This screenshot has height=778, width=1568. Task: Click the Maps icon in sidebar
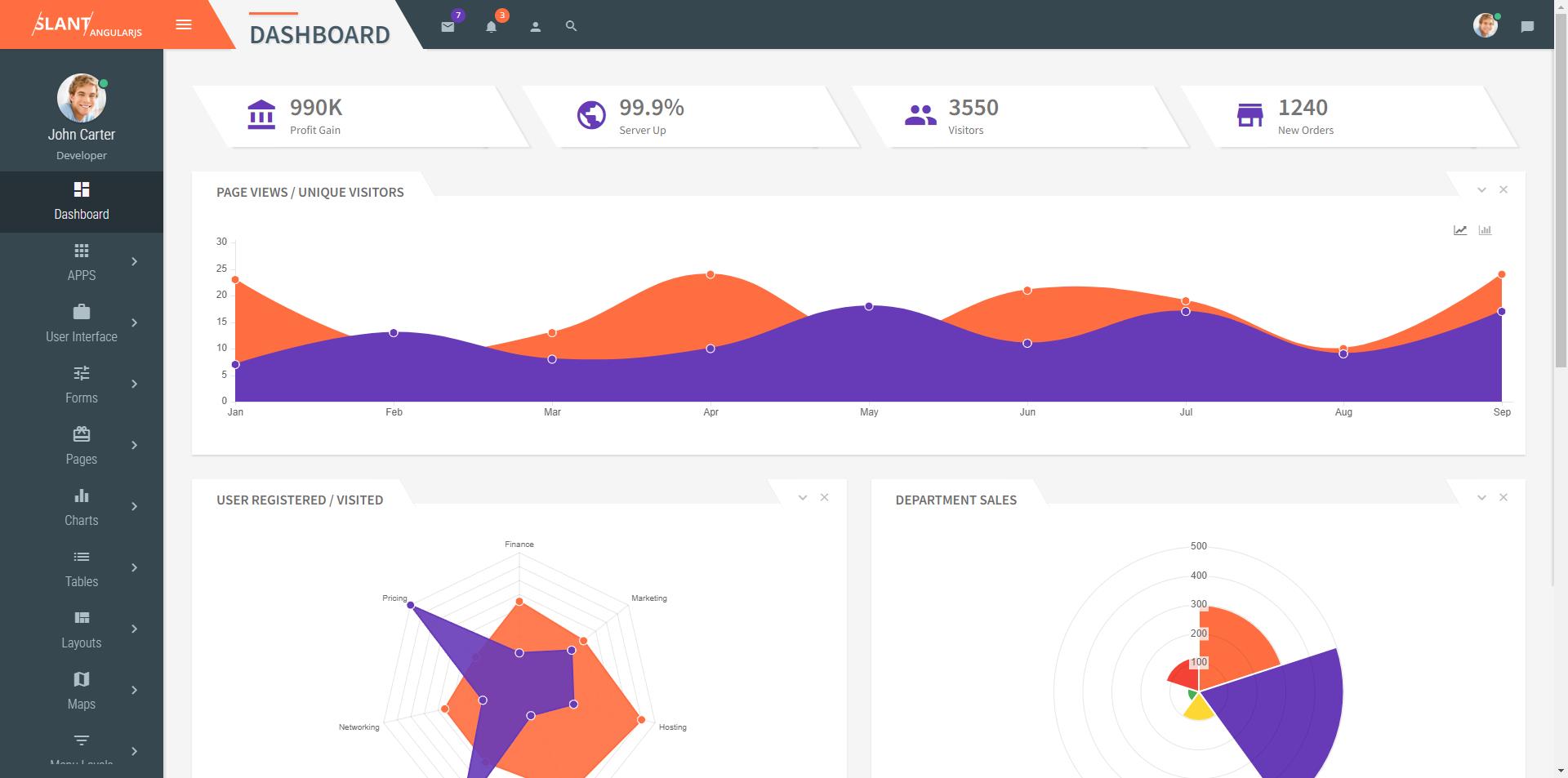coord(82,679)
